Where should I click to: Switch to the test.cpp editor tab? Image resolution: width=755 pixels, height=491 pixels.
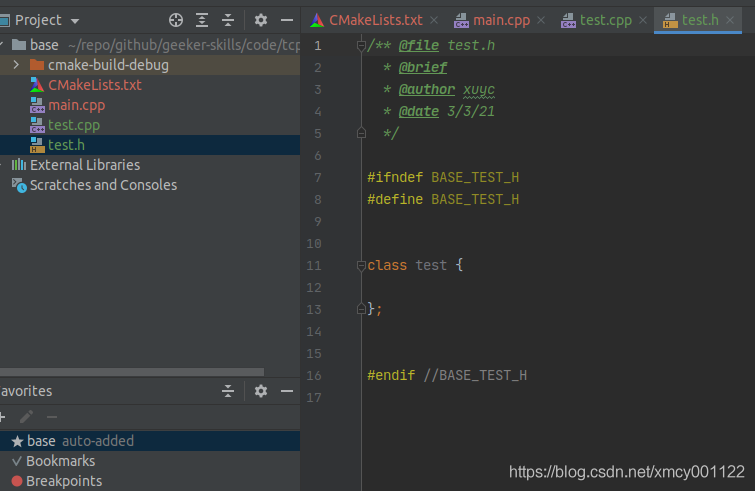pos(605,20)
